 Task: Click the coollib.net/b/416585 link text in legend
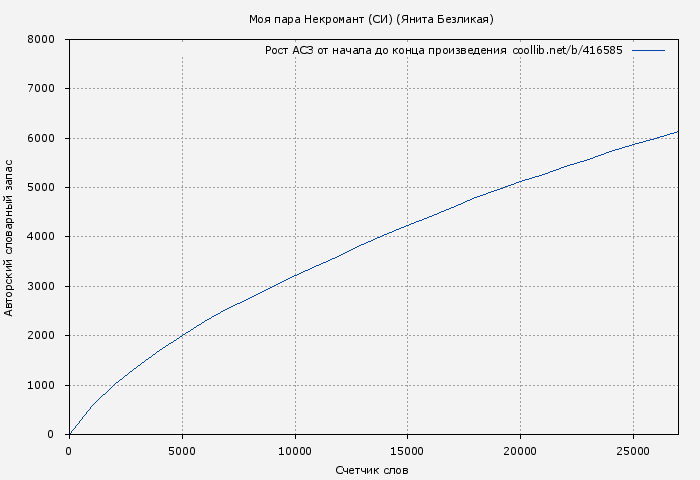[x=567, y=50]
